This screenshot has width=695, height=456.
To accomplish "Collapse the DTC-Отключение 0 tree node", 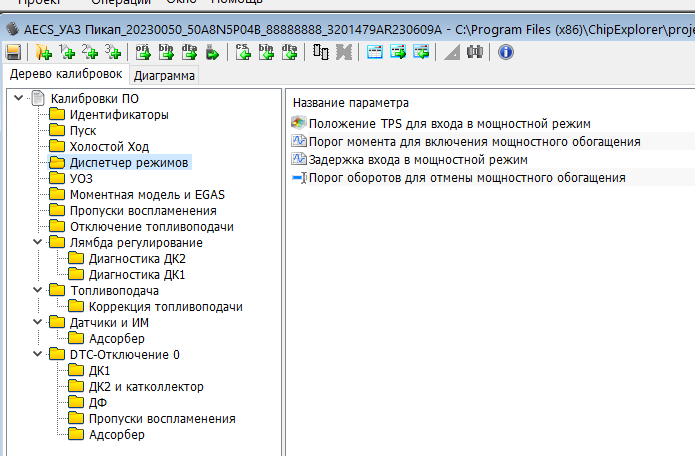I will click(x=38, y=354).
